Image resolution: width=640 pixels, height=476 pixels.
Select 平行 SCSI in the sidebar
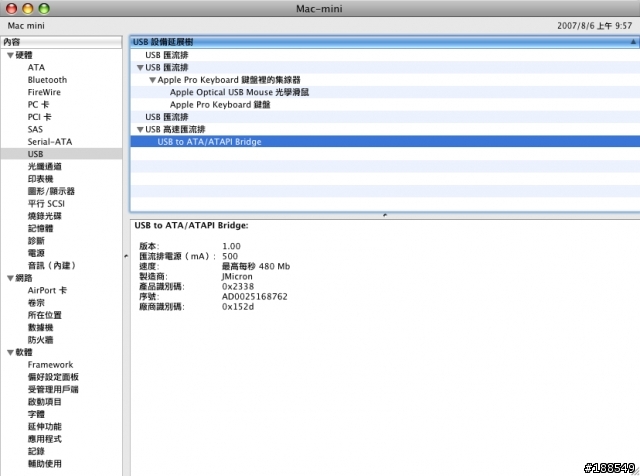(x=46, y=204)
